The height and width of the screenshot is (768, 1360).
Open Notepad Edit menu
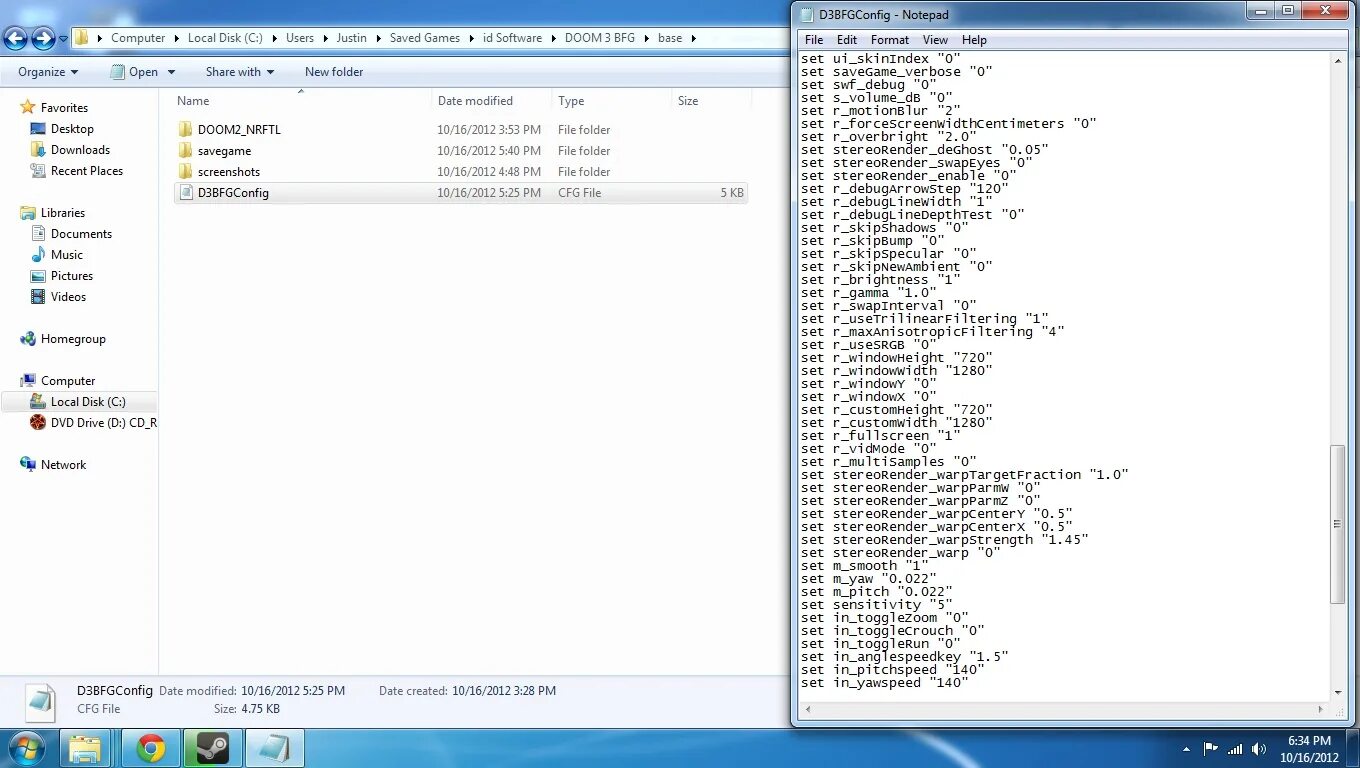click(x=847, y=40)
